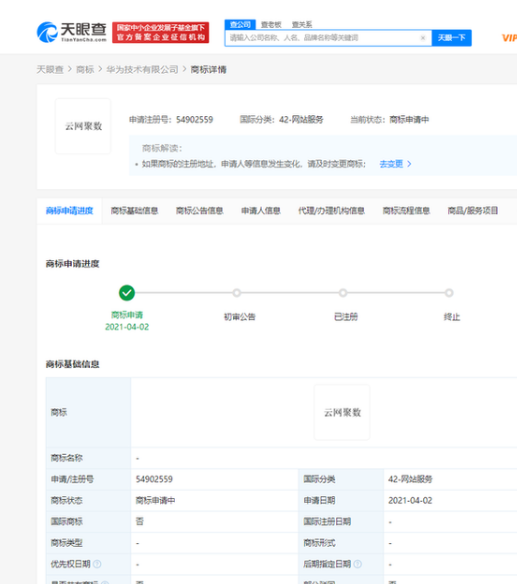Click the 商标类型 row label
The image size is (517, 584).
coord(67,543)
